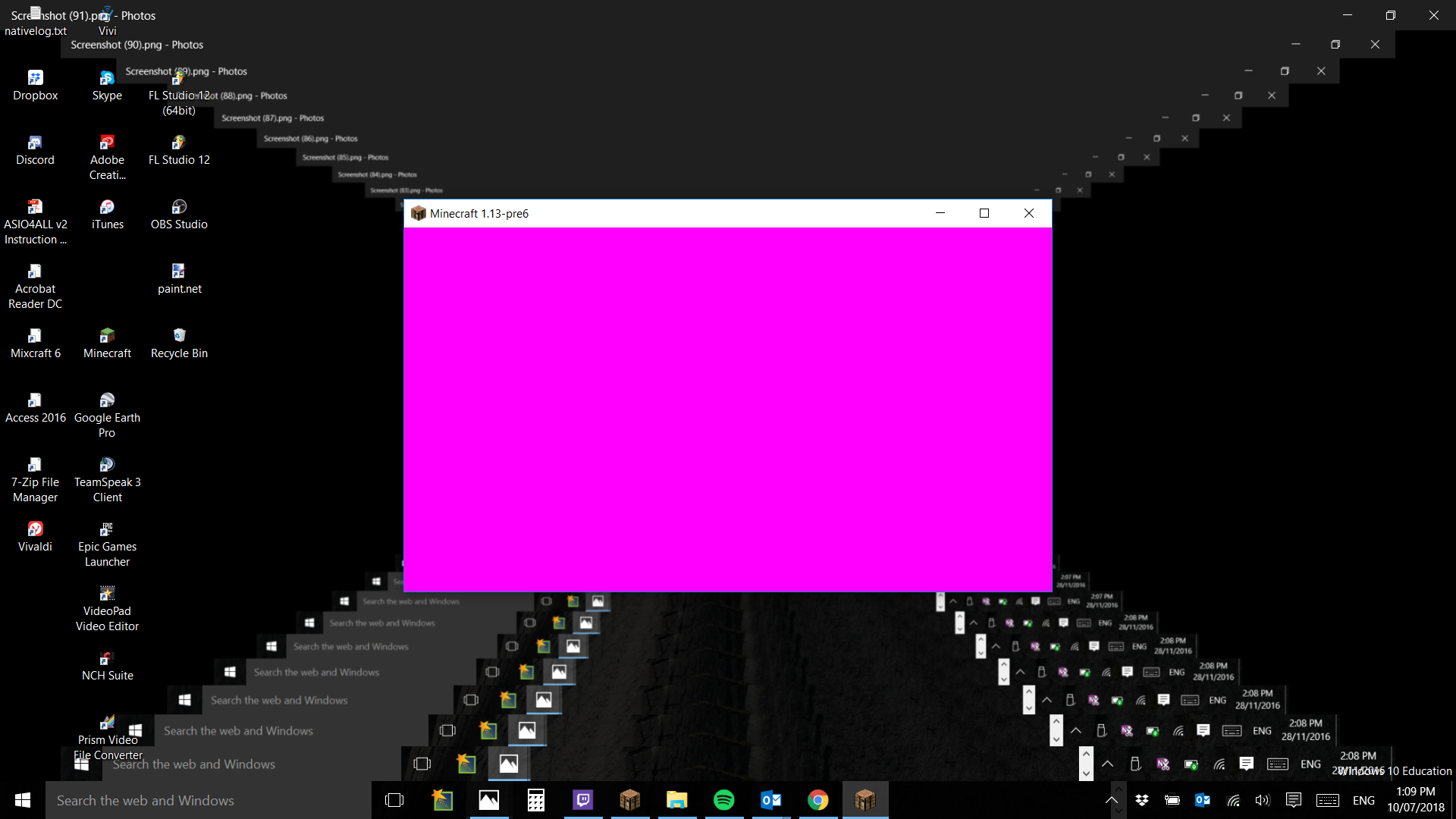Open File Explorer from taskbar
The width and height of the screenshot is (1456, 819).
tap(676, 800)
